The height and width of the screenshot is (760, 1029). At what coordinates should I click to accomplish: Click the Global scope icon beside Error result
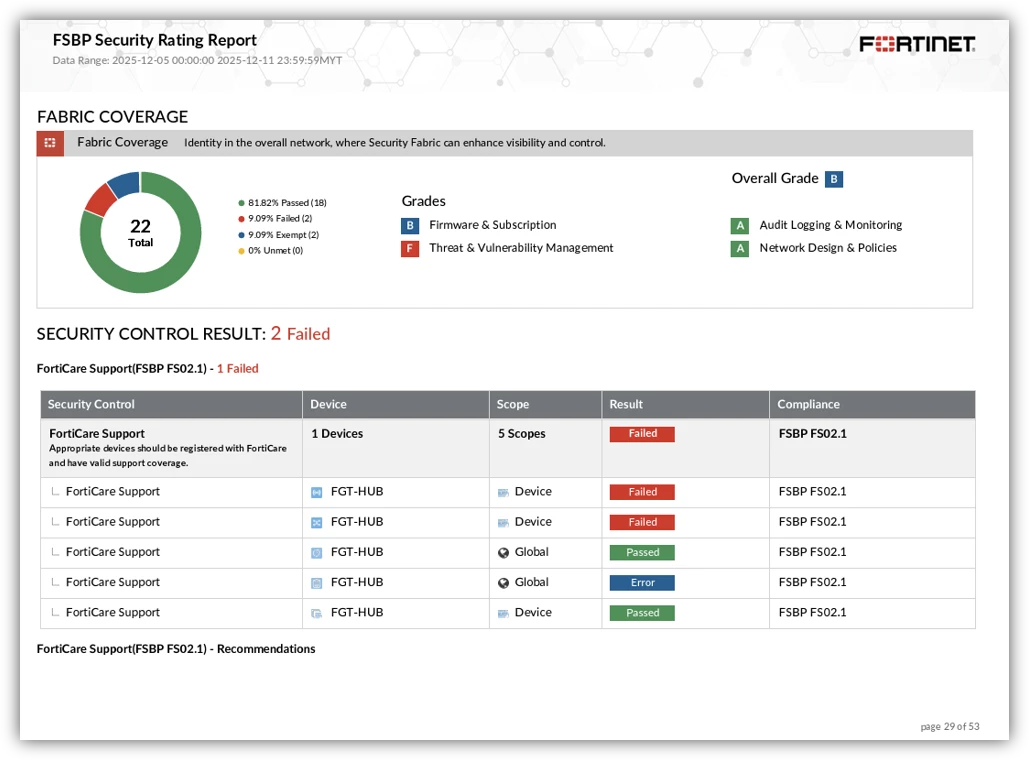[x=503, y=583]
